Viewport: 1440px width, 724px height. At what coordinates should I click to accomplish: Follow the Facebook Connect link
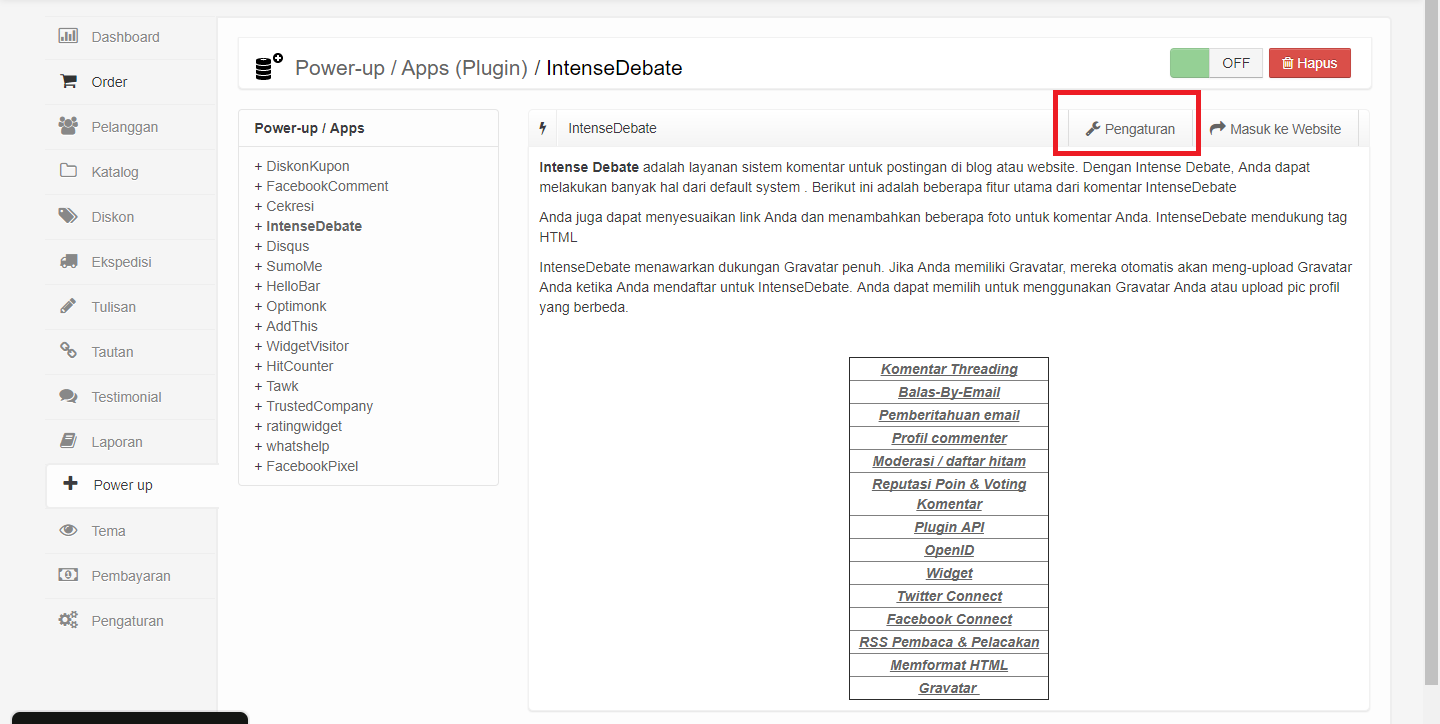(949, 619)
